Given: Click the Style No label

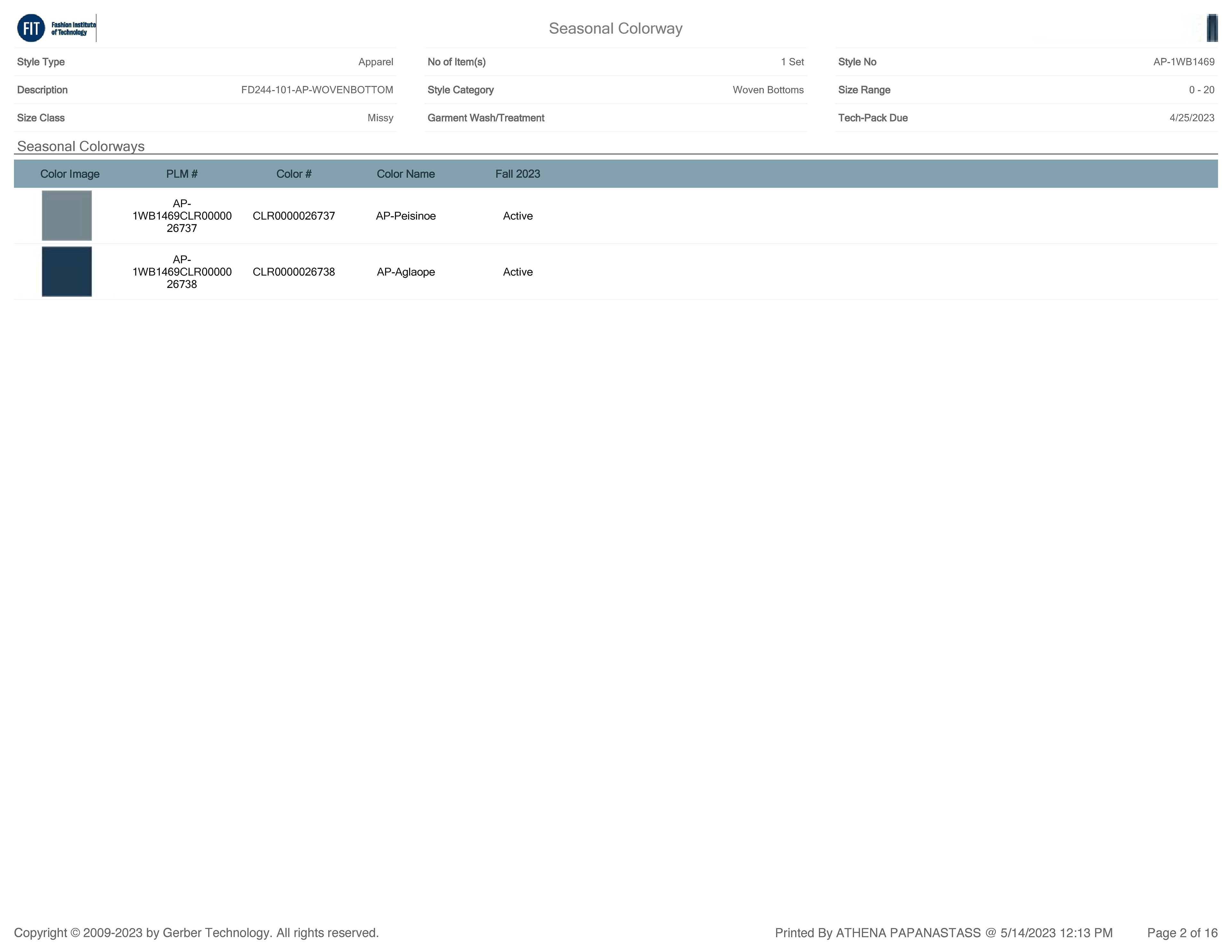Looking at the screenshot, I should coord(857,62).
